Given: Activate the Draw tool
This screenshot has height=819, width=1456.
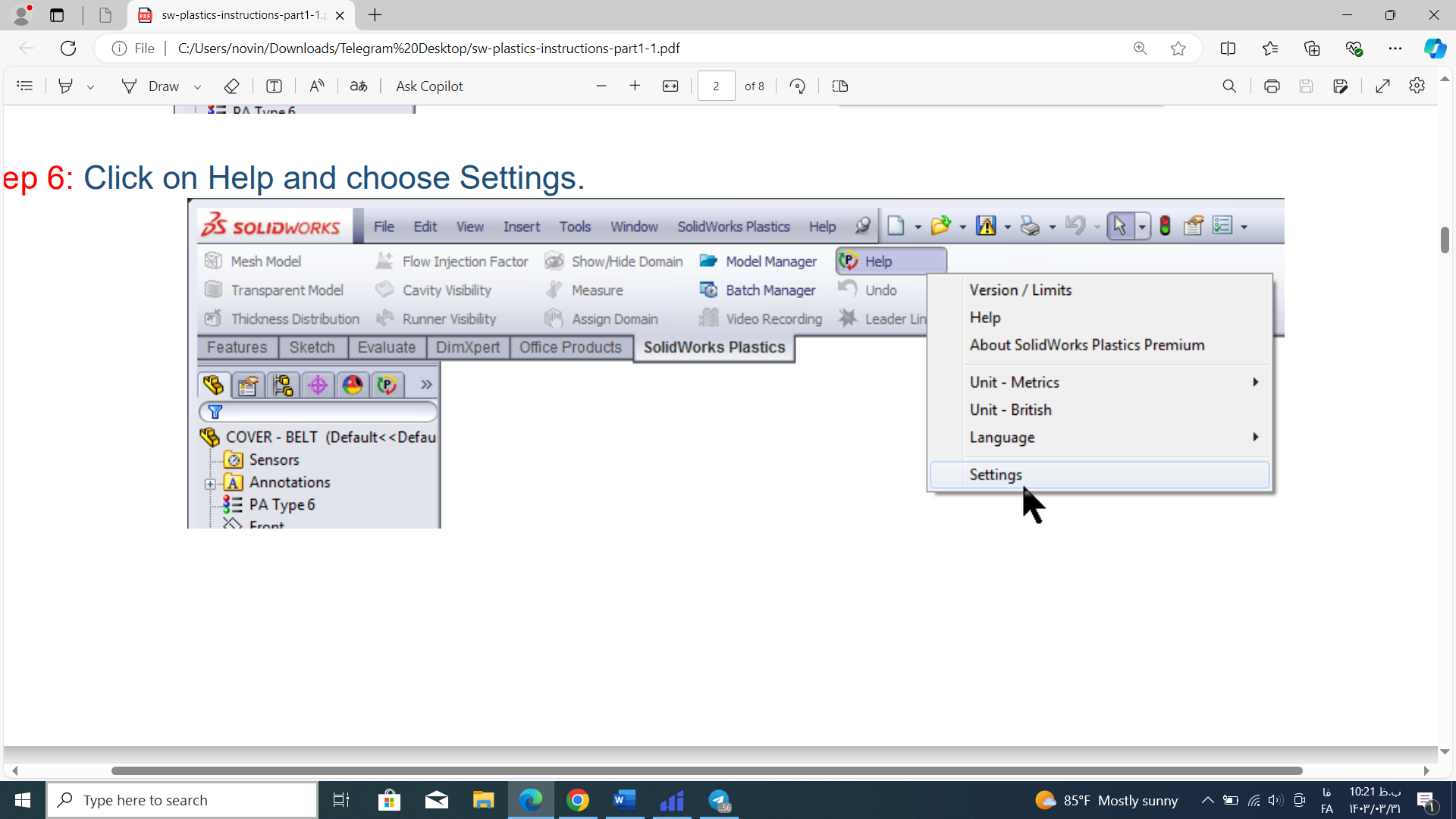Looking at the screenshot, I should [x=151, y=86].
